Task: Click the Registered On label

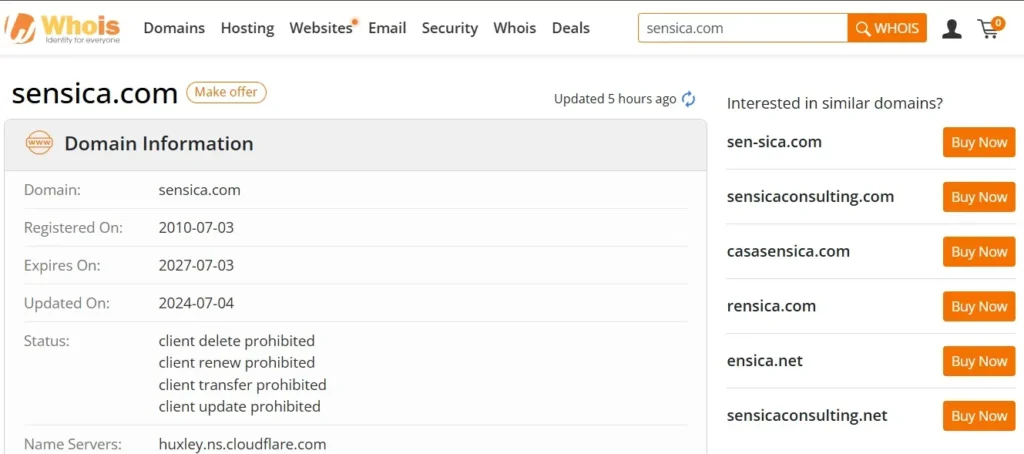Action: tap(73, 228)
